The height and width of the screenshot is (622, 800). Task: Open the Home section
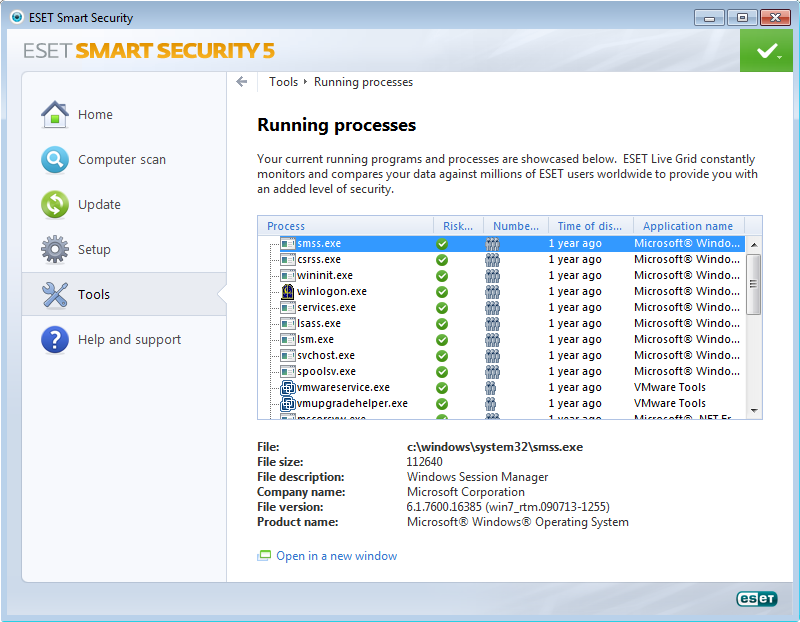[95, 114]
